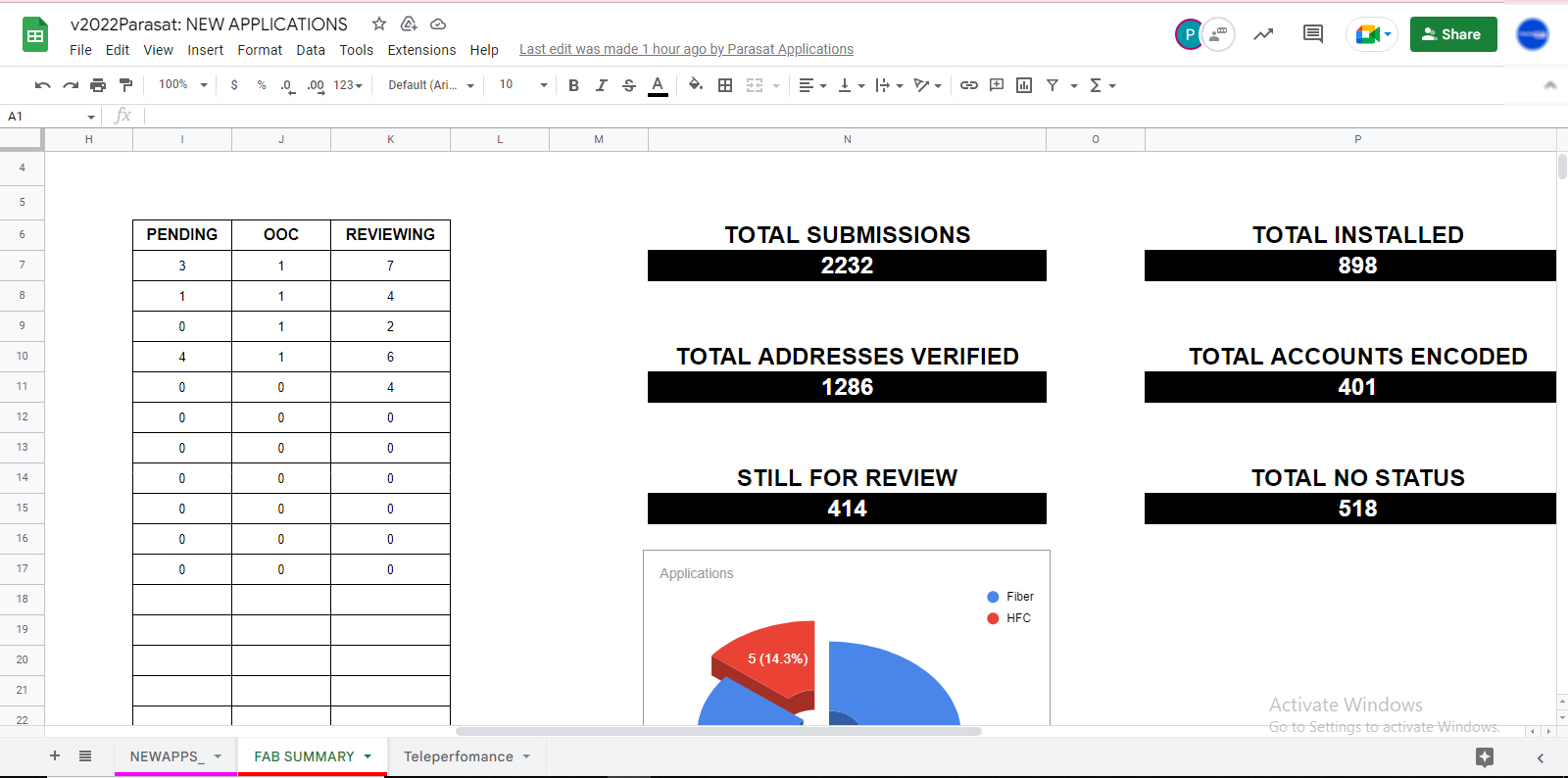This screenshot has height=778, width=1568.
Task: Open the File menu
Action: pyautogui.click(x=80, y=50)
